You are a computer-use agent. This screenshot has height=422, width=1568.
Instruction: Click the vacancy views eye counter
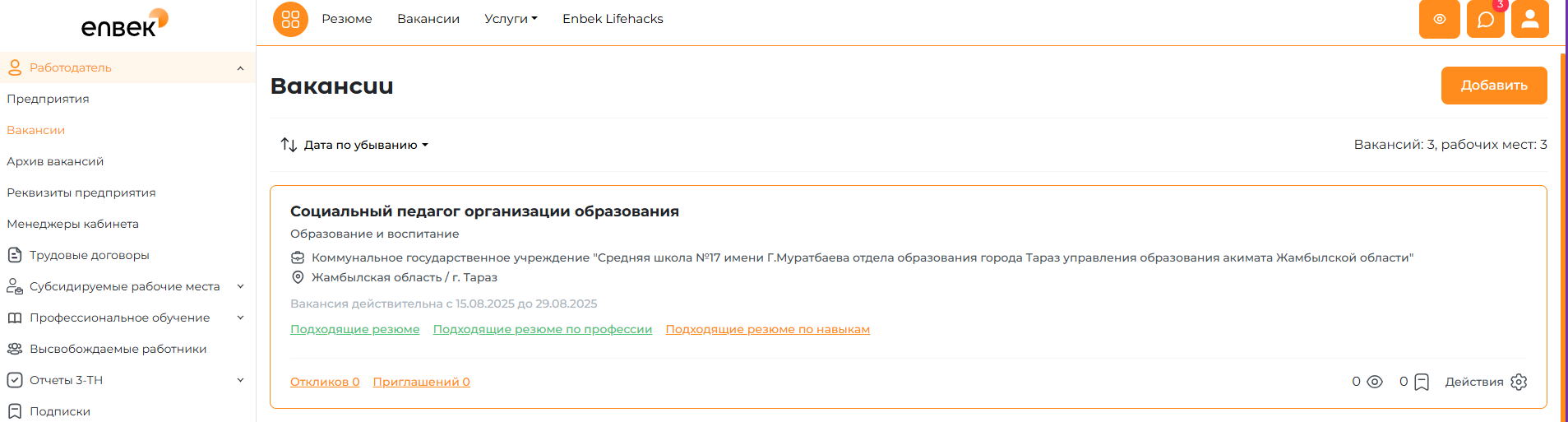(1367, 382)
